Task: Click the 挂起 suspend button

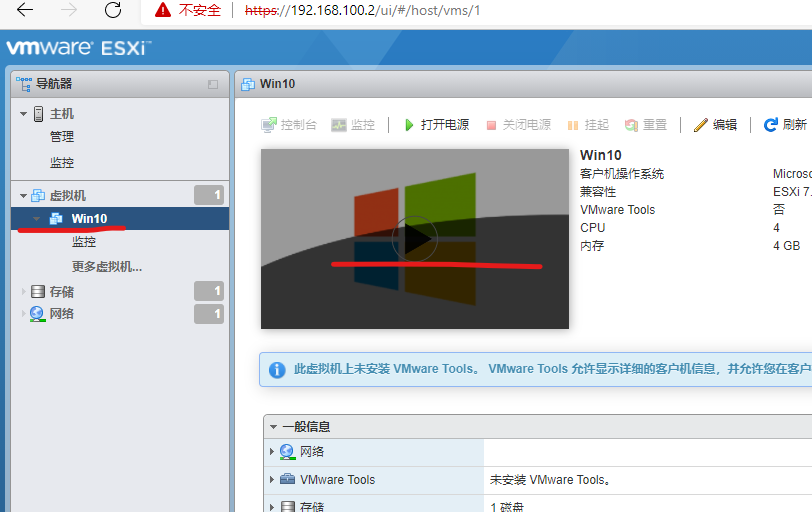Action: [x=588, y=125]
